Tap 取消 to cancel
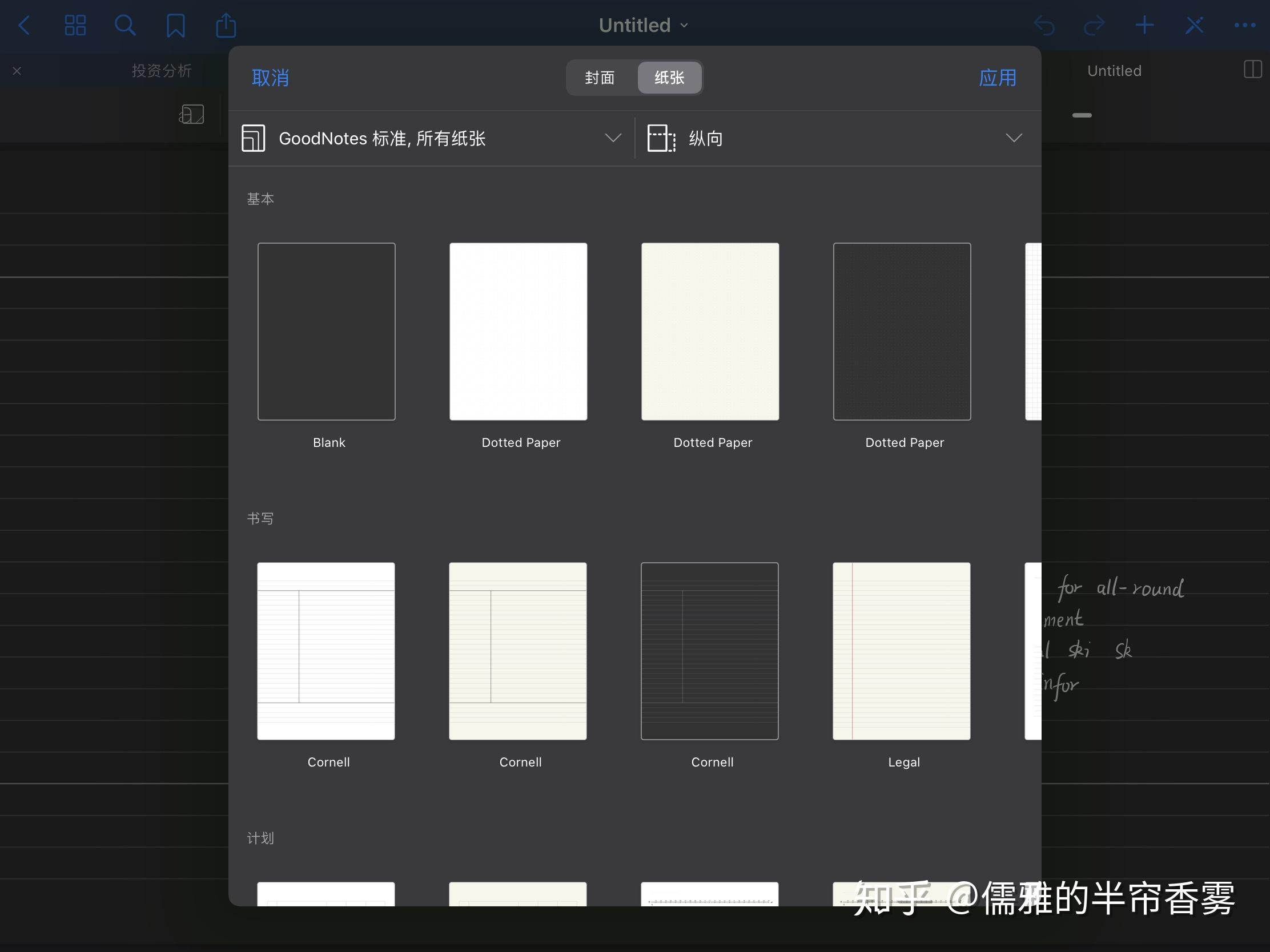The image size is (1270, 952). [271, 78]
